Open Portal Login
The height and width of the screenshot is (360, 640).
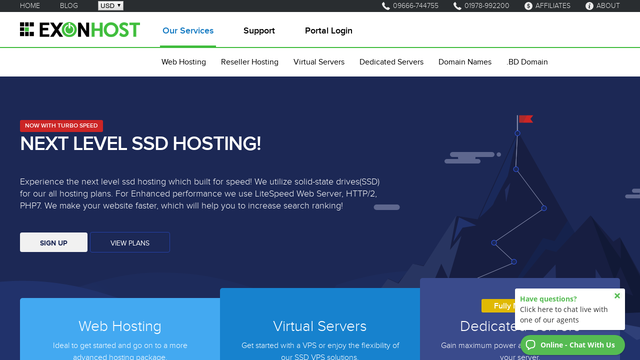click(328, 31)
